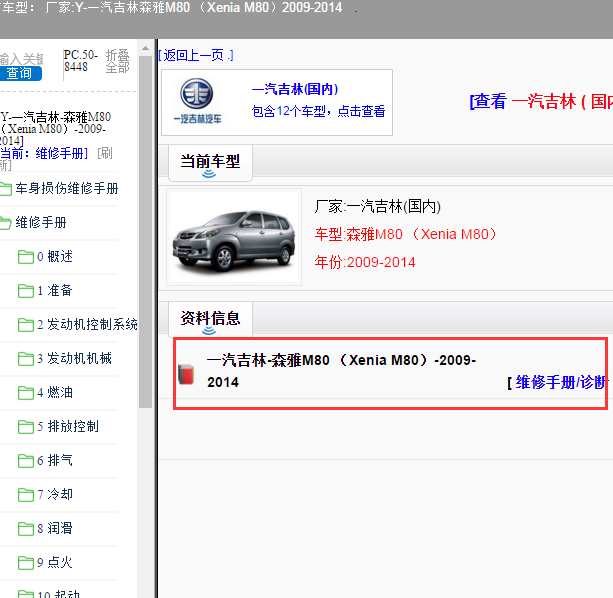Viewport: 613px width, 598px height.
Task: Open 一汽吉林-森雅M80 2009-2014 manual title
Action: [x=342, y=371]
